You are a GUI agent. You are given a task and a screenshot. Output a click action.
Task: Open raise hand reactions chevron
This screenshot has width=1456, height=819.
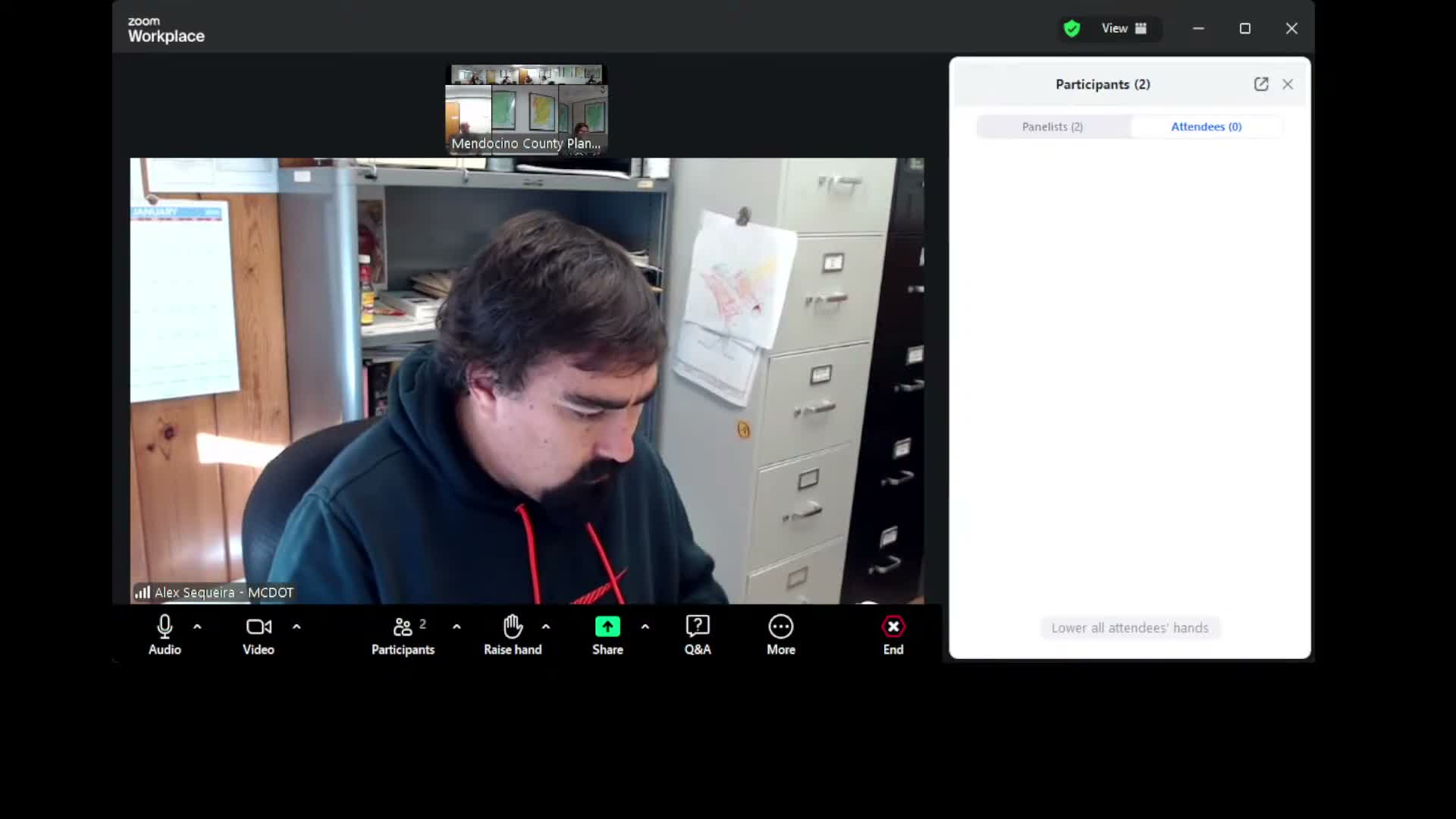[x=546, y=627]
